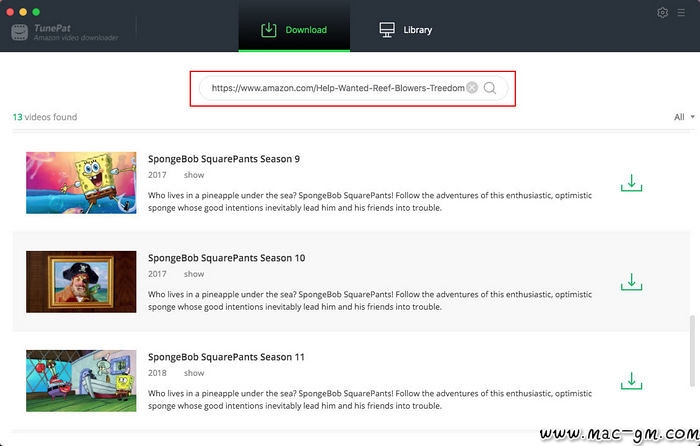700x446 pixels.
Task: Clear the URL with the X icon
Action: (x=472, y=88)
